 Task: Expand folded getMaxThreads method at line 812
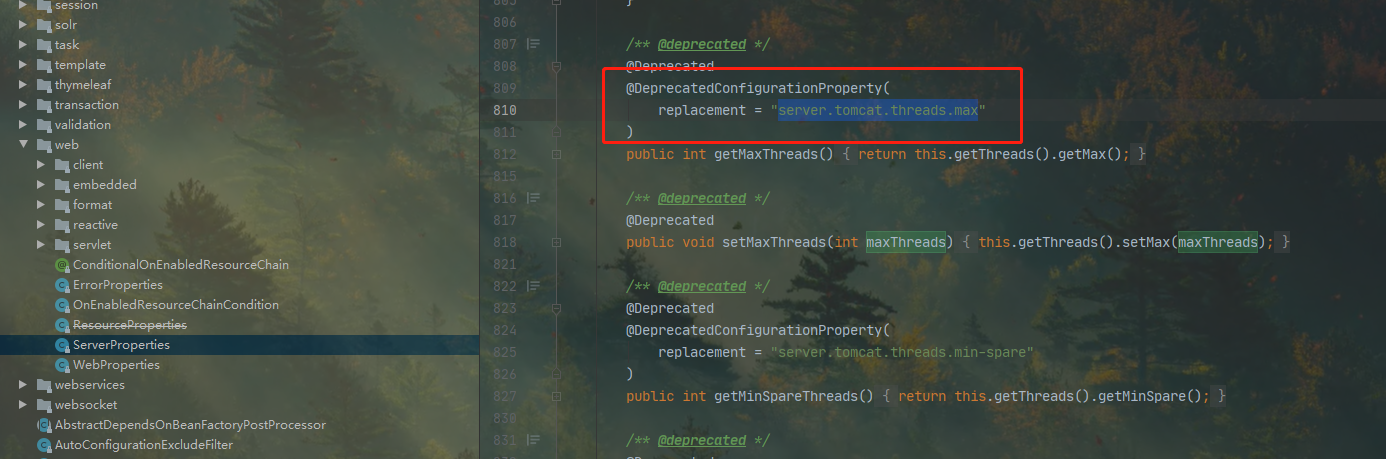[557, 154]
